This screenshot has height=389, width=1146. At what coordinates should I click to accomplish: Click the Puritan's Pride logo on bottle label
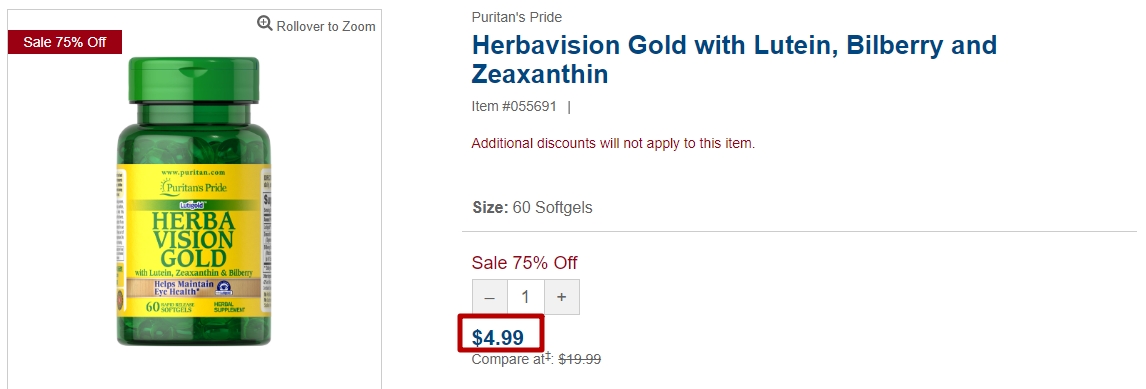click(193, 188)
